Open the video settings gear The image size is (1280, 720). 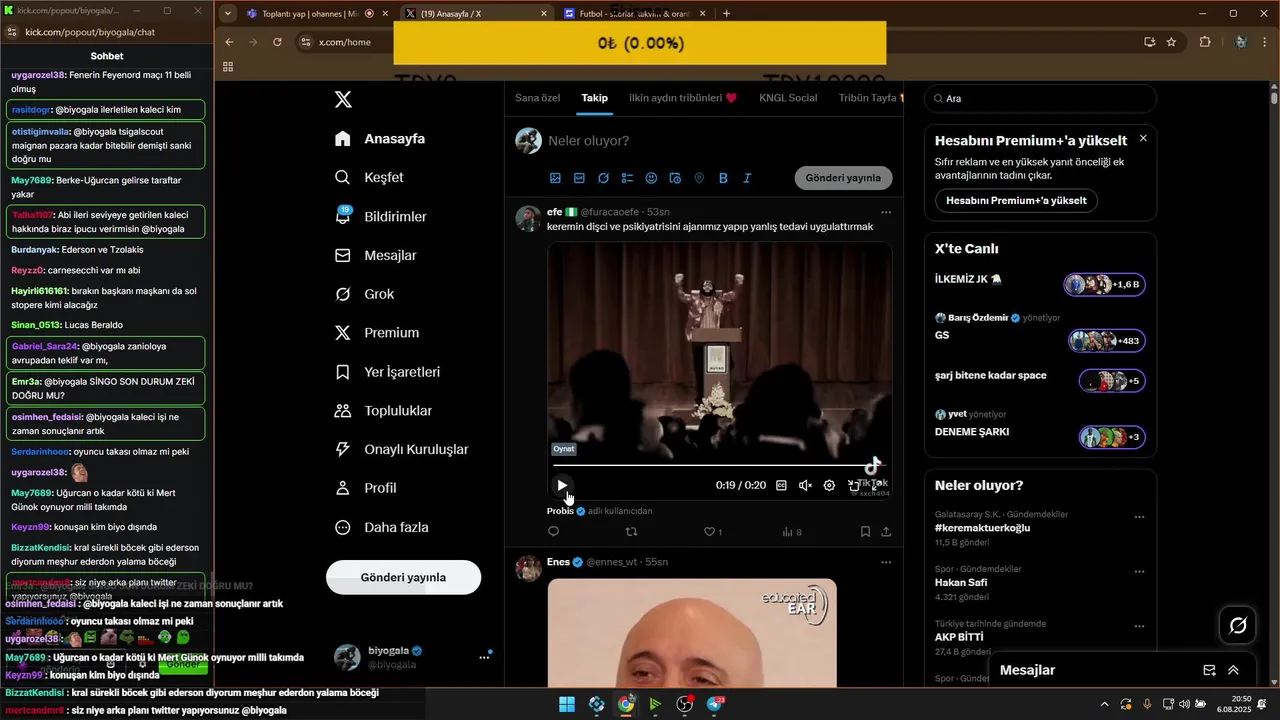[x=829, y=485]
